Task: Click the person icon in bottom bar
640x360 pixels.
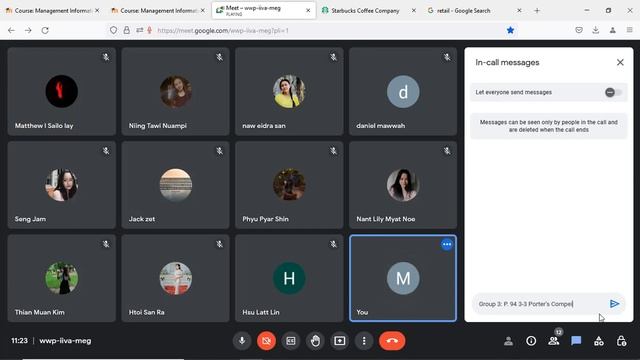Action: click(508, 341)
